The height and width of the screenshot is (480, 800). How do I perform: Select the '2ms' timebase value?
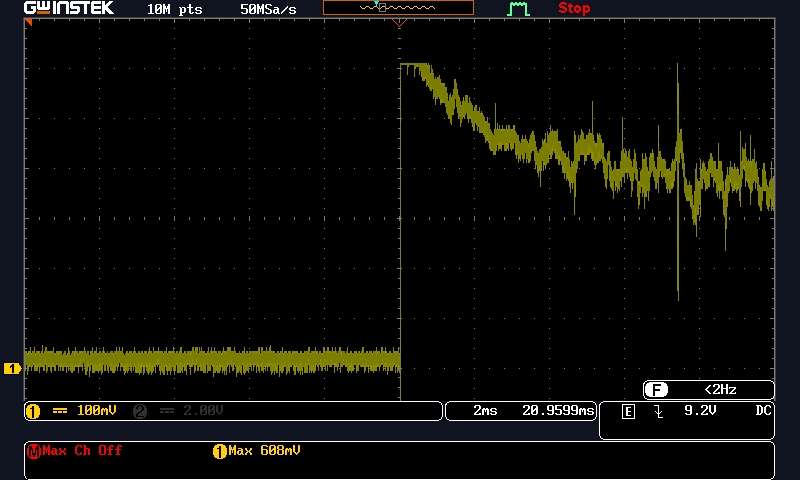(485, 410)
